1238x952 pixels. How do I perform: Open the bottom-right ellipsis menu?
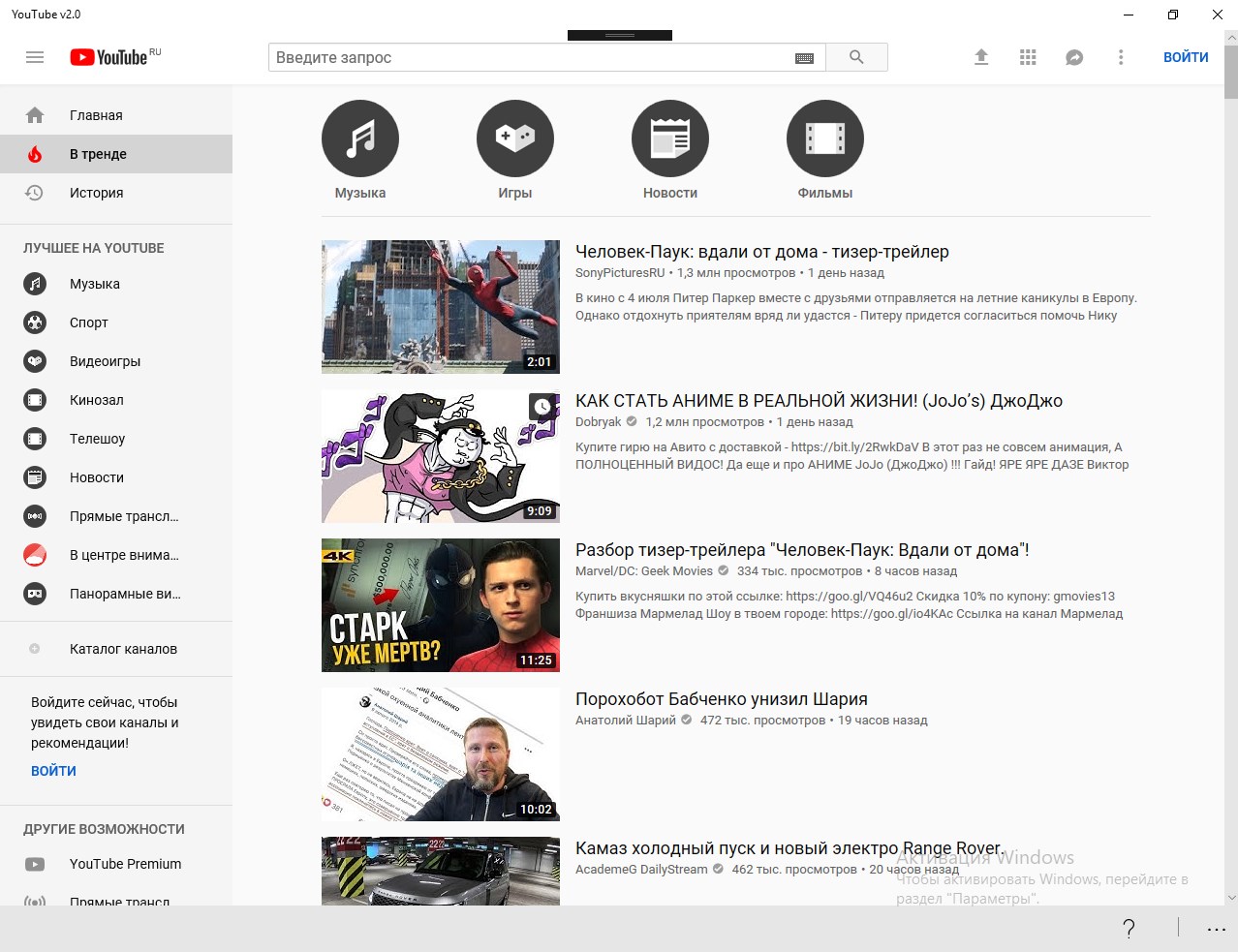pos(1217,929)
